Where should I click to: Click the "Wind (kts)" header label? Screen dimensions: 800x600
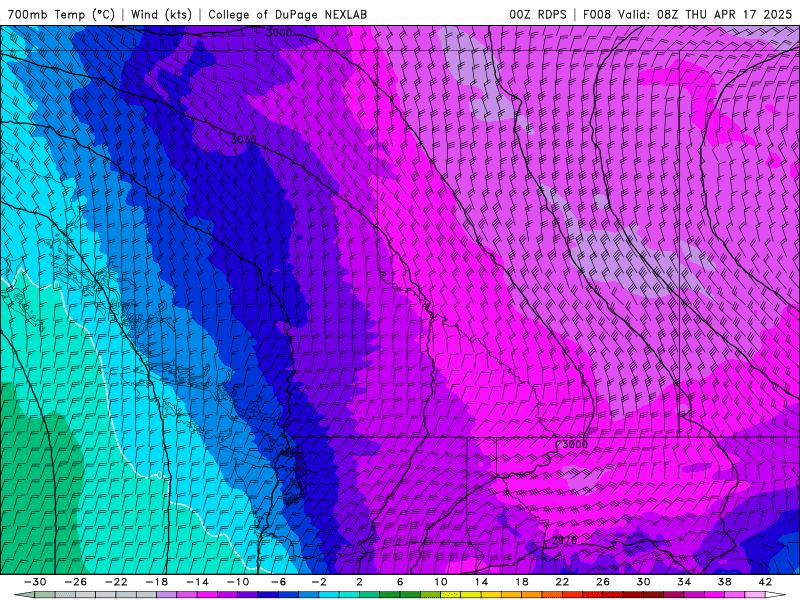[x=161, y=14]
